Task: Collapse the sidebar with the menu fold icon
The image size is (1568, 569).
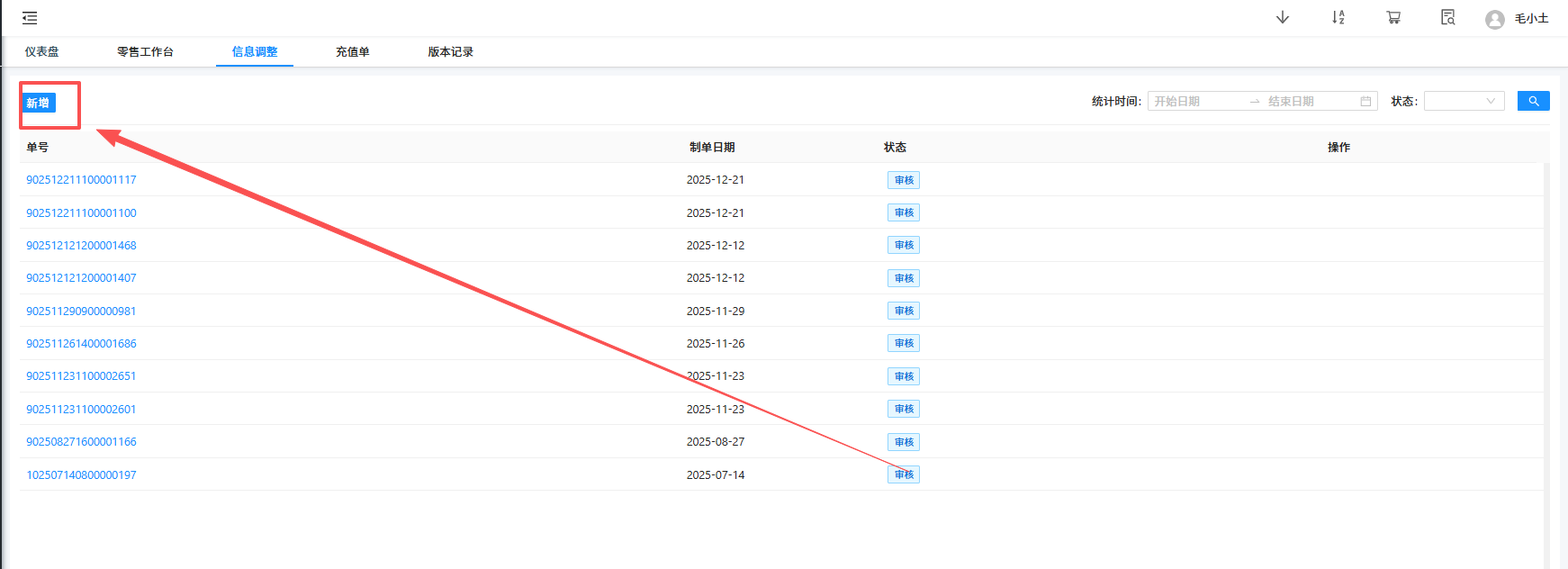Action: point(30,18)
